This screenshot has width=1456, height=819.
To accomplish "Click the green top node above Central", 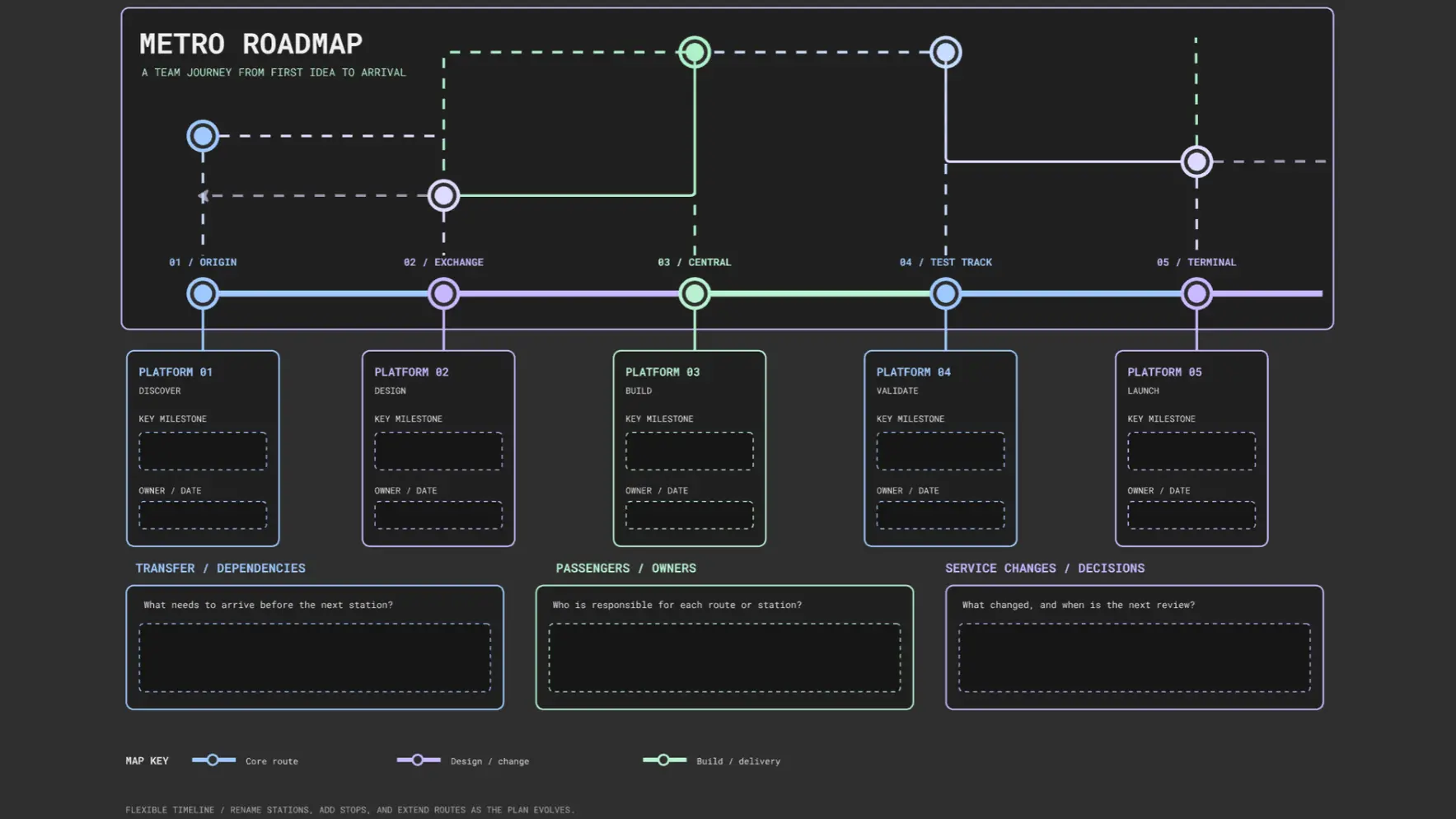I will (x=695, y=52).
